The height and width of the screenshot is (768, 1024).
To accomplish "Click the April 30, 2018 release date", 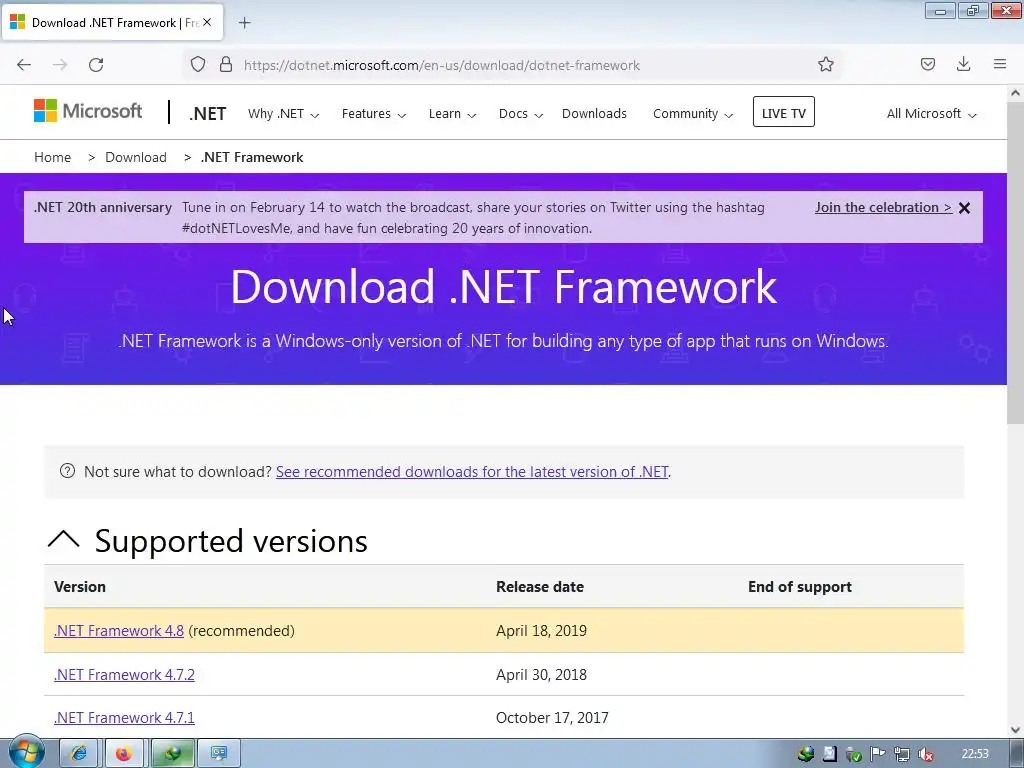I will [x=541, y=675].
